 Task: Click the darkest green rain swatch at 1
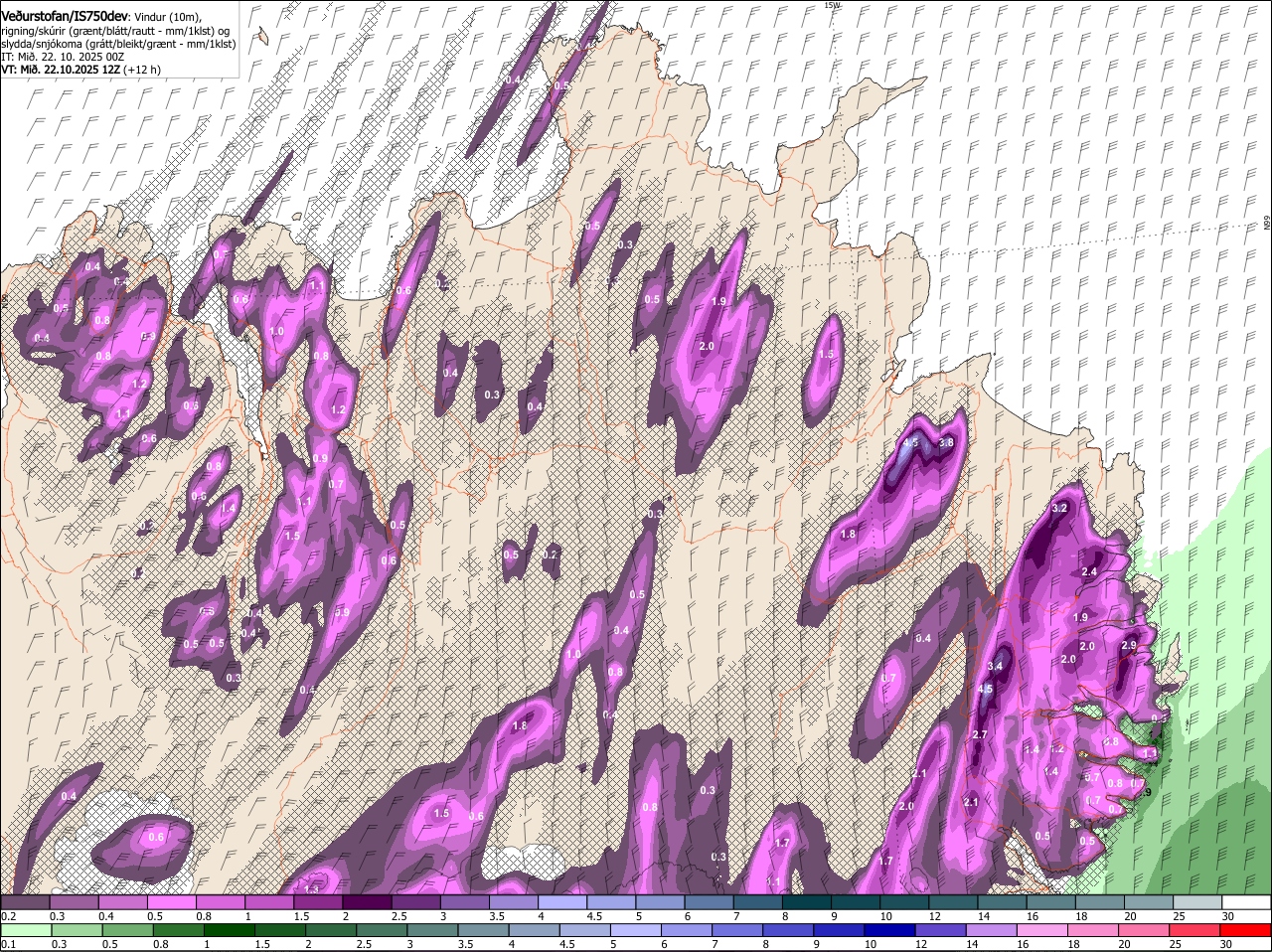(x=230, y=930)
